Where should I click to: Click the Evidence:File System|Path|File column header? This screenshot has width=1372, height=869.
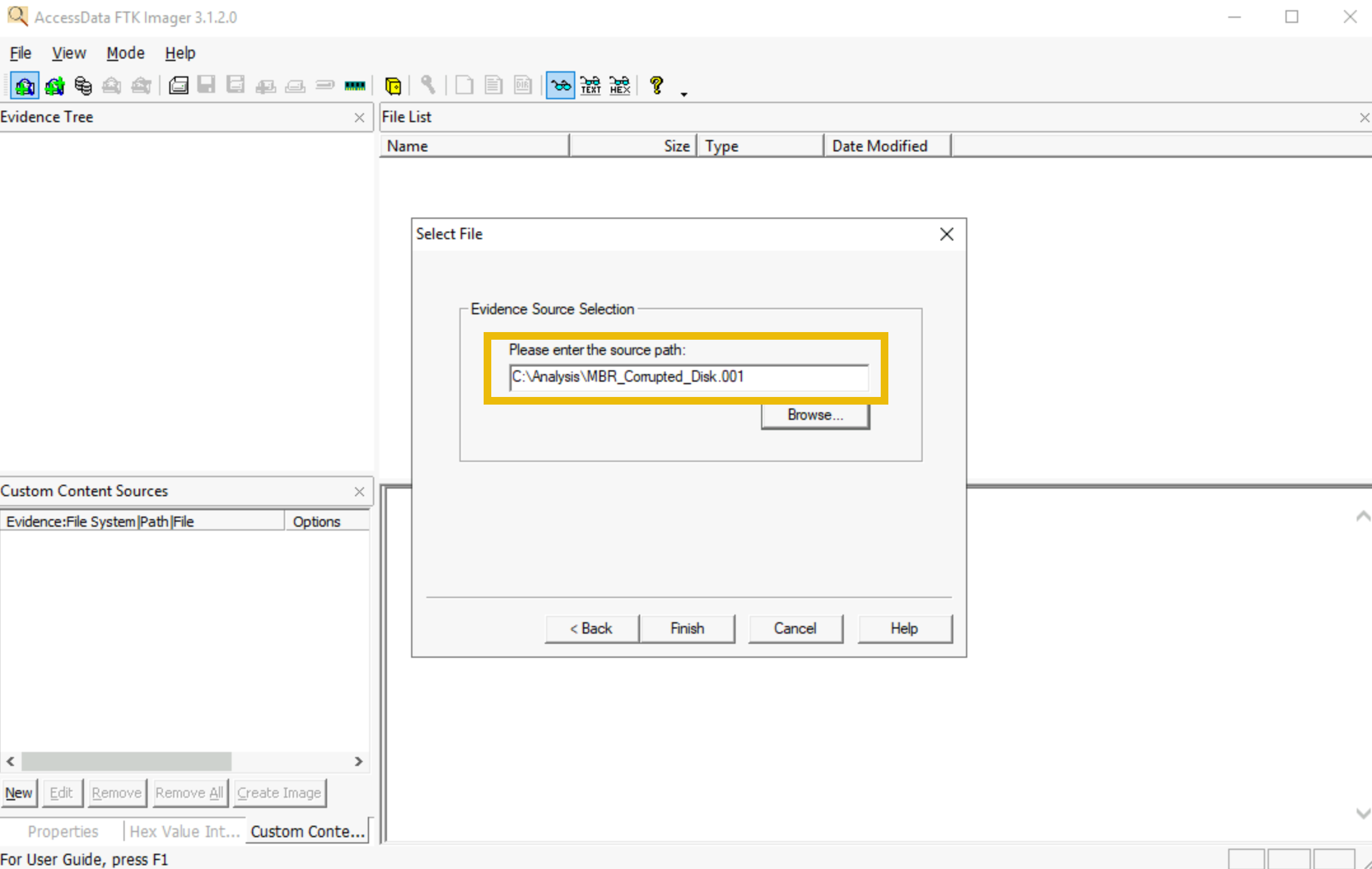143,522
